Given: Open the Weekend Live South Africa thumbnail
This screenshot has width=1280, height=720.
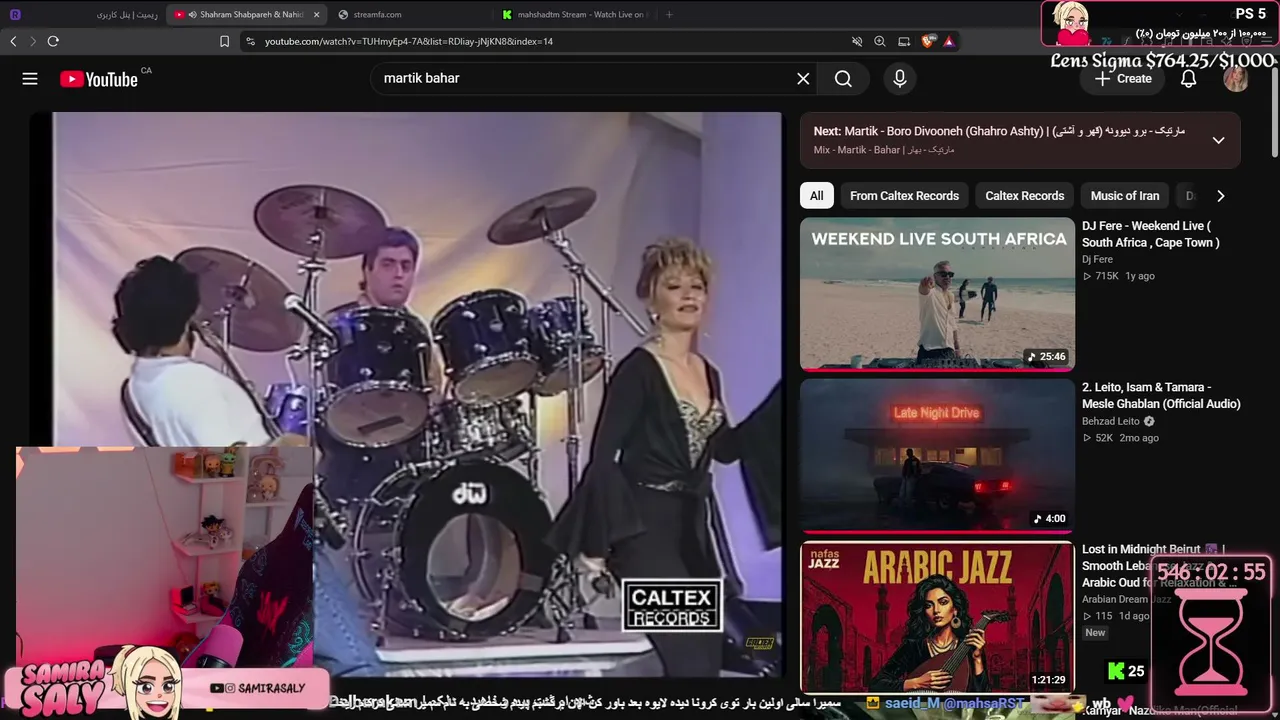Looking at the screenshot, I should (x=937, y=294).
